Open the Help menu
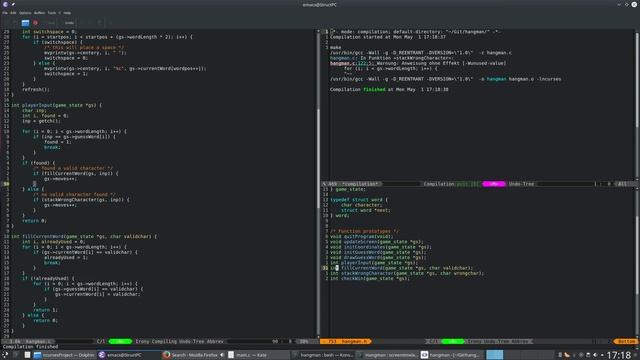 (x=67, y=13)
